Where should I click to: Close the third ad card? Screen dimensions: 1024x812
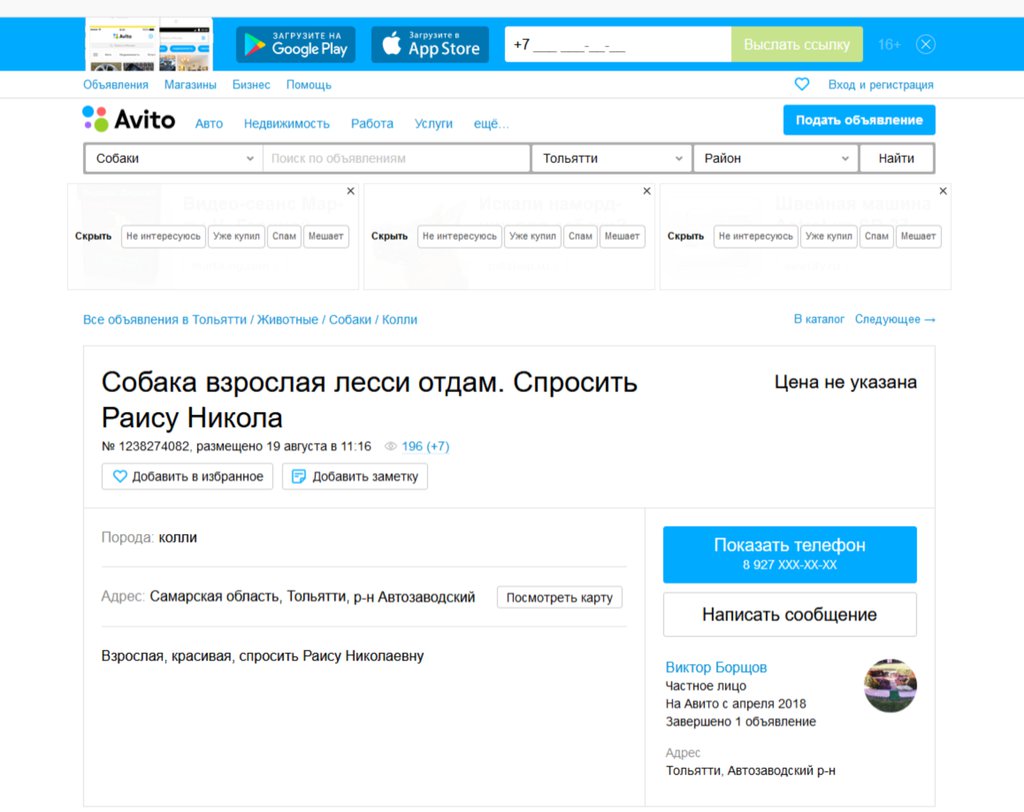tap(942, 191)
